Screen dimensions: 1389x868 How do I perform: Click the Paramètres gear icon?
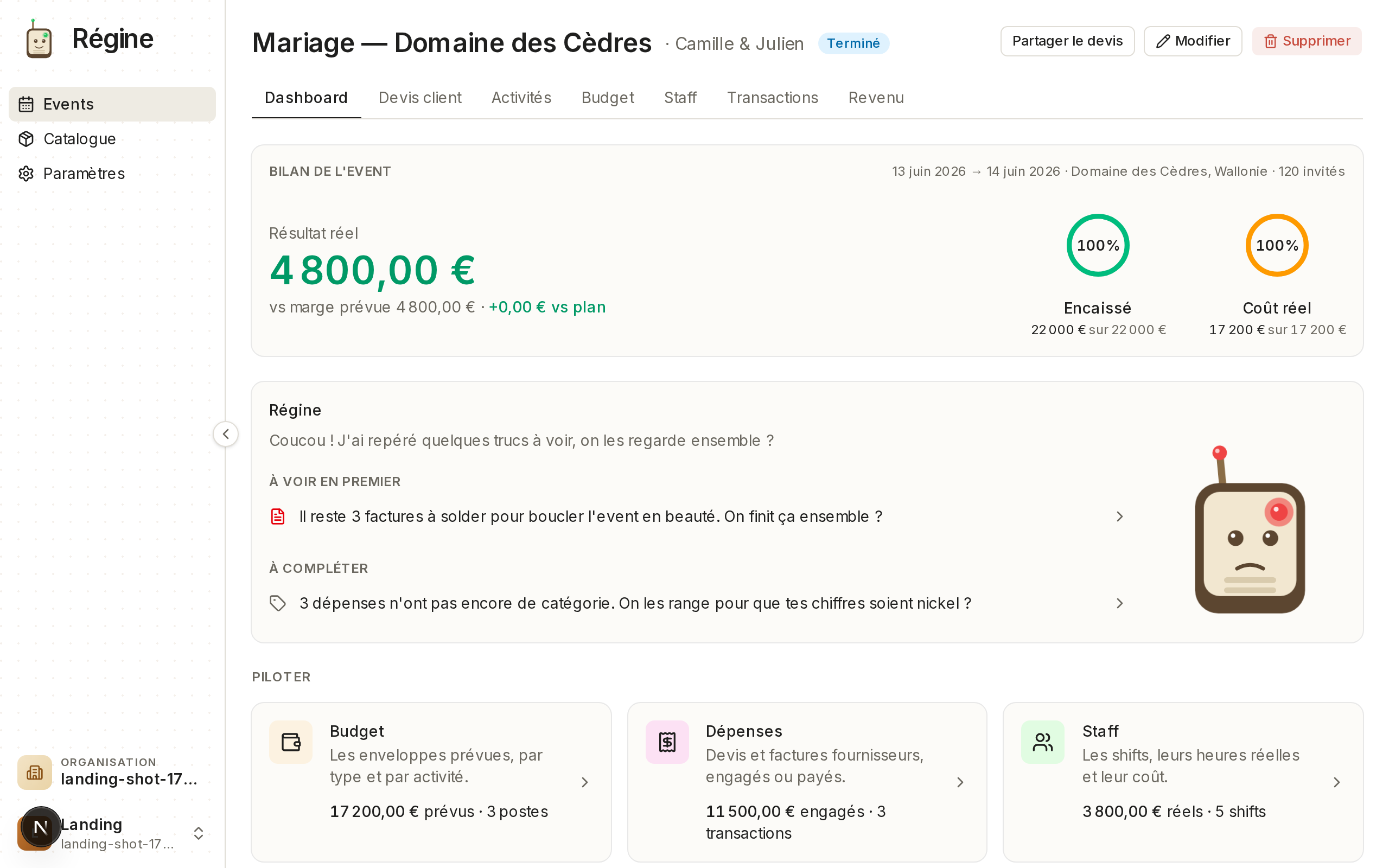coord(26,174)
